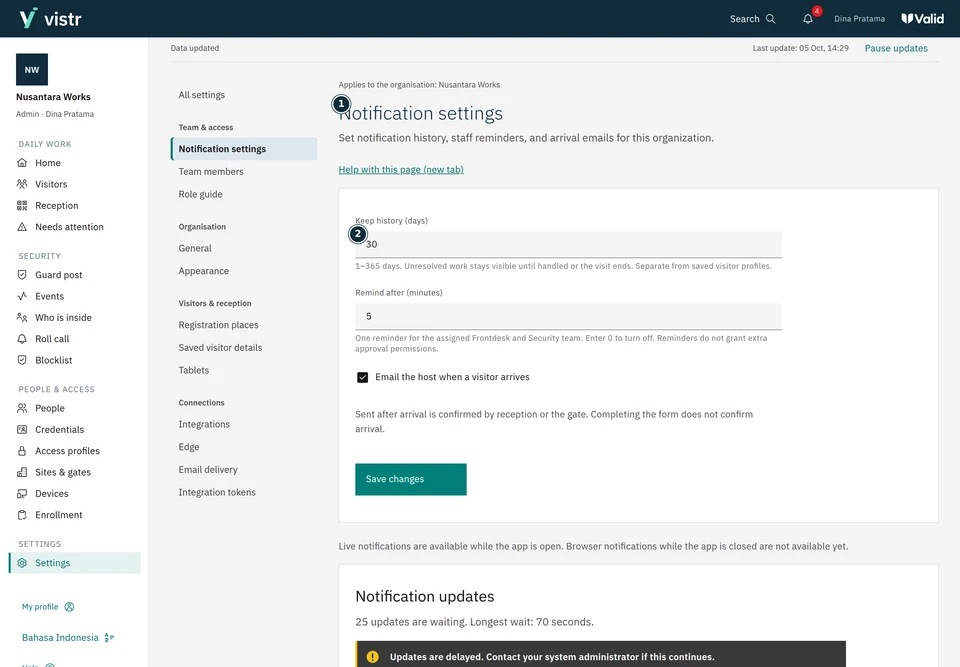Click the Events activity icon
This screenshot has width=960, height=667.
click(x=22, y=296)
